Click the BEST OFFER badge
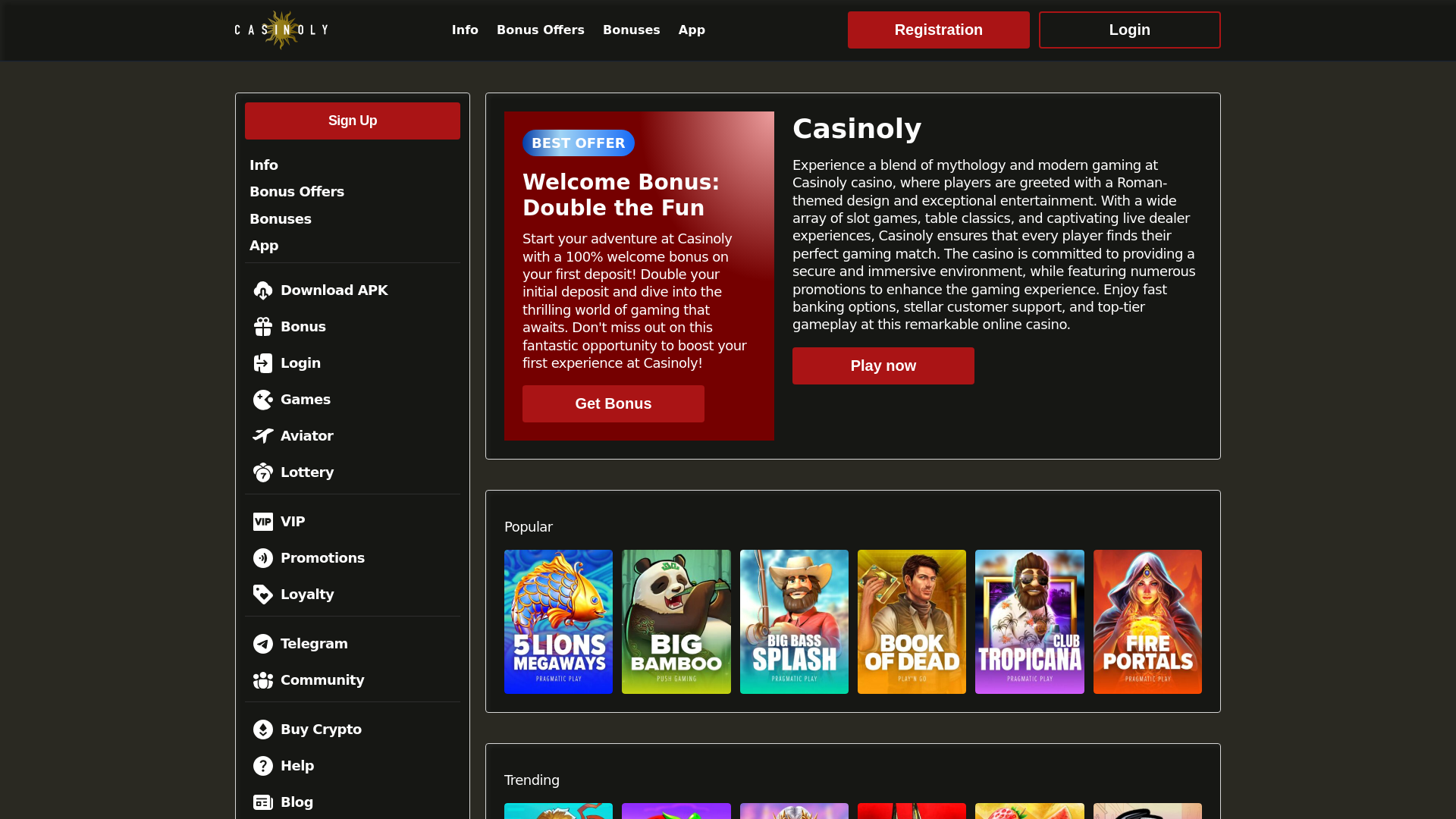 tap(579, 143)
